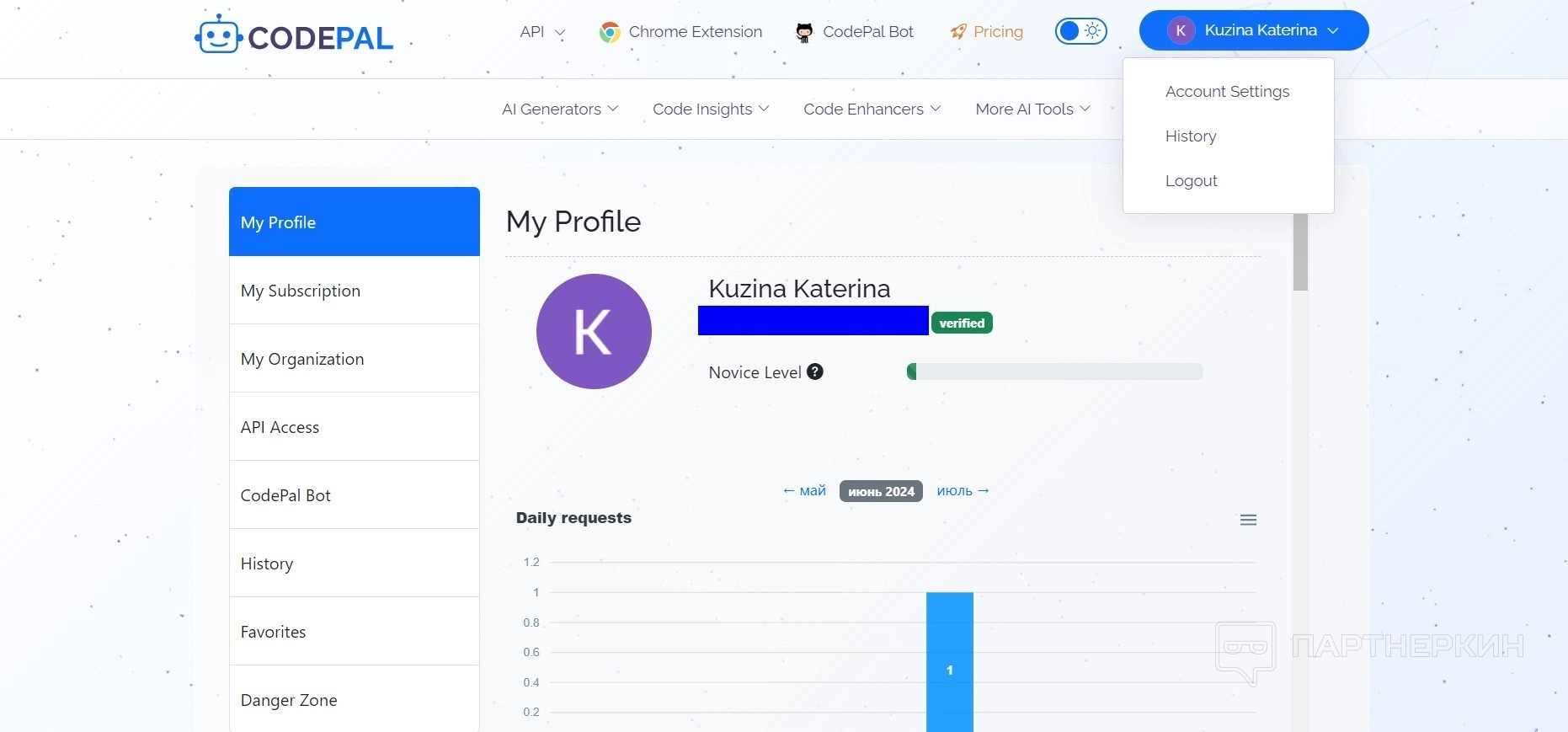The height and width of the screenshot is (732, 1568).
Task: Click the июнь 2024 current month badge
Action: click(881, 491)
